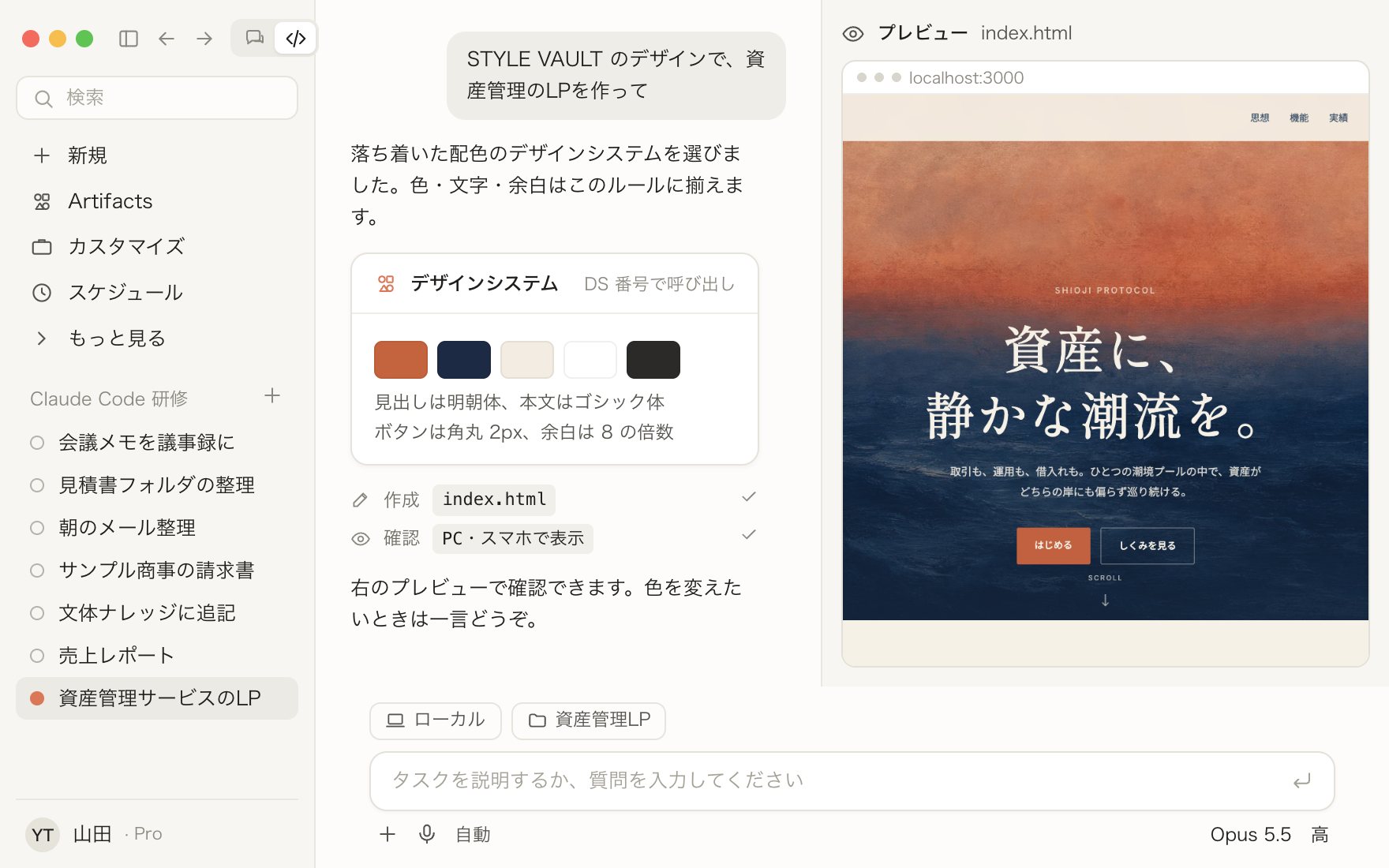Open Artifacts in the sidebar
The height and width of the screenshot is (868, 1389).
point(157,201)
